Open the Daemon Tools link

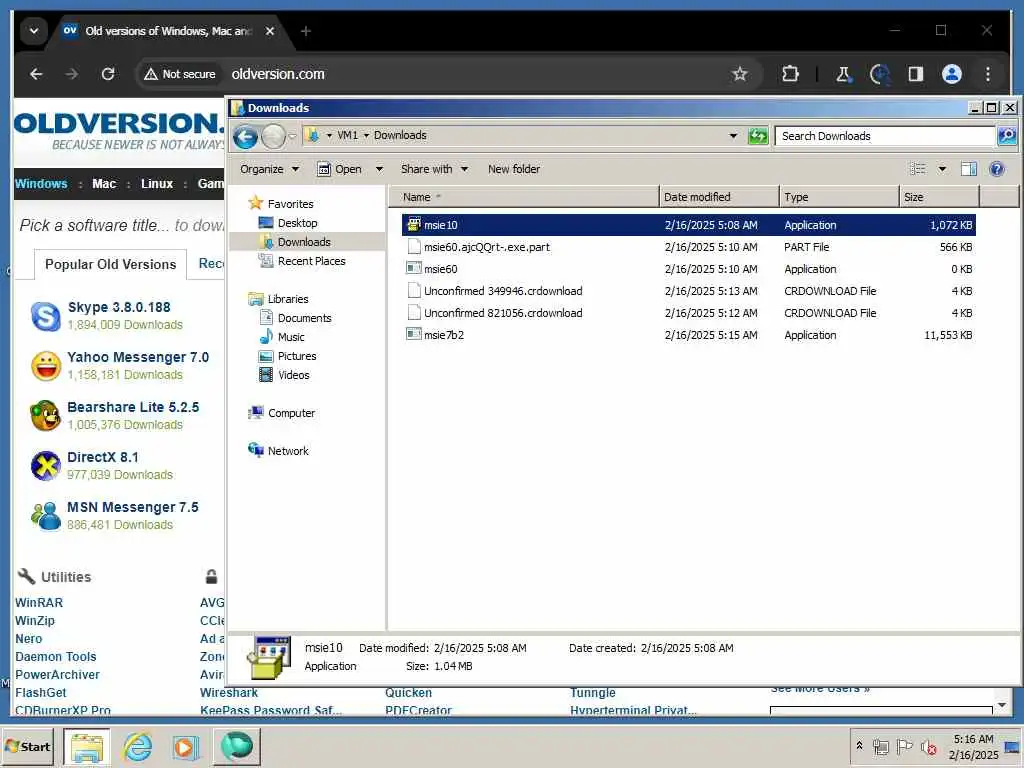click(x=56, y=656)
